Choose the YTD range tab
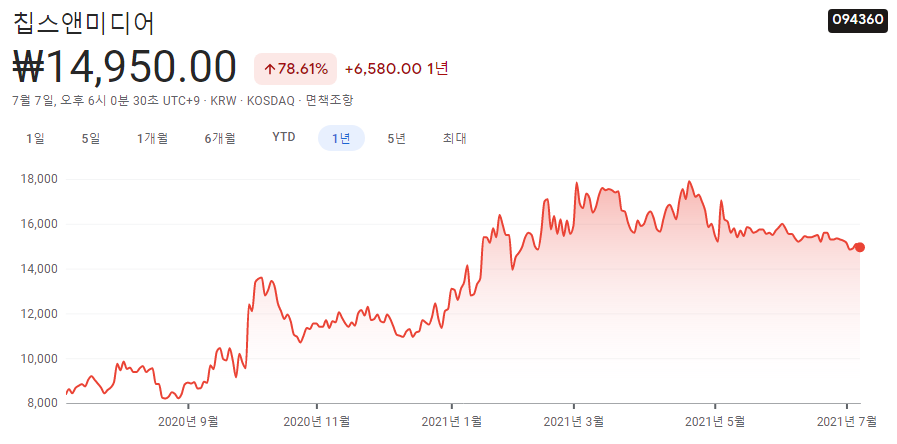The height and width of the screenshot is (444, 897). tap(284, 137)
